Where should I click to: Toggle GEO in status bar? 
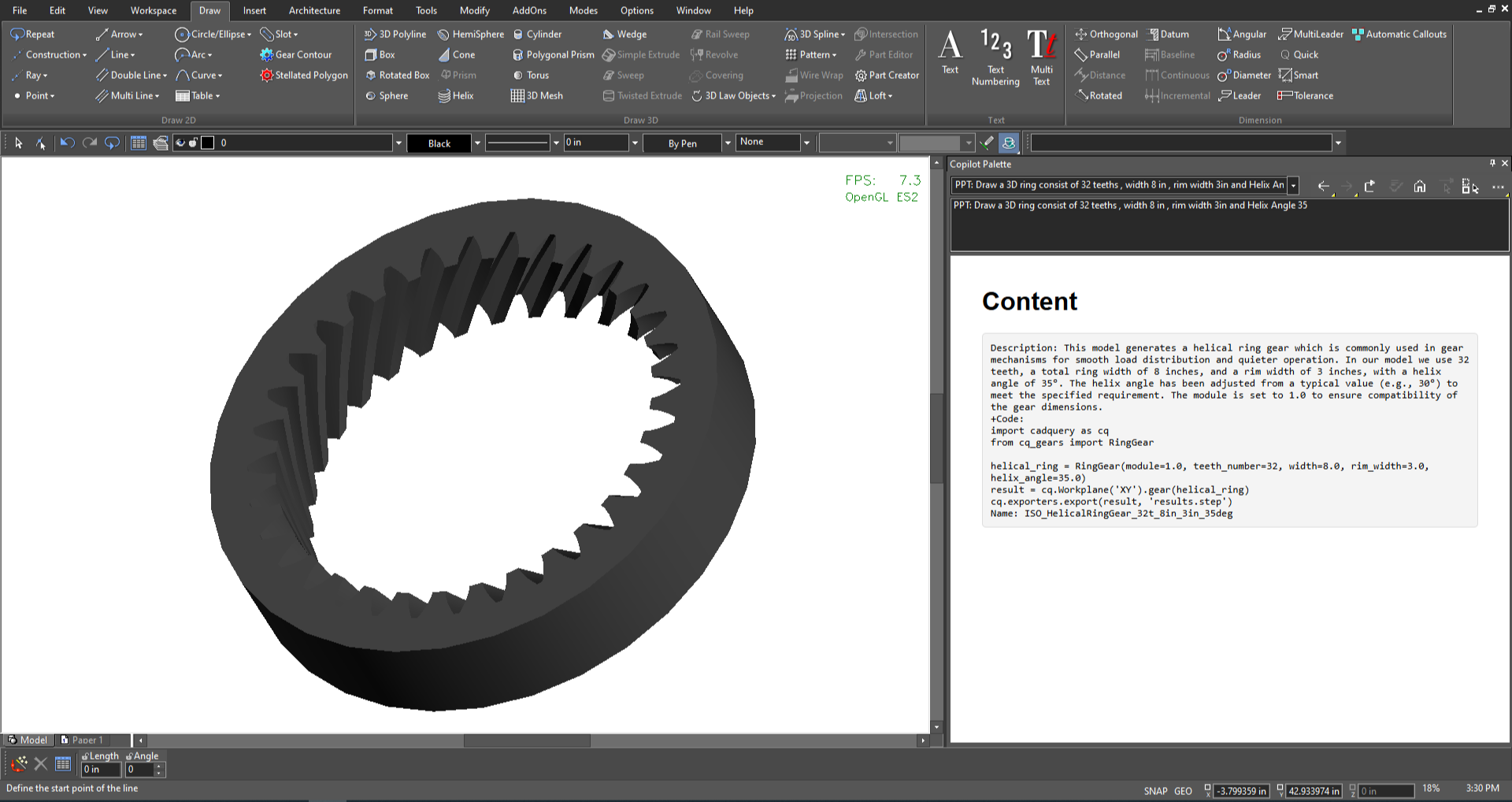pos(1184,791)
